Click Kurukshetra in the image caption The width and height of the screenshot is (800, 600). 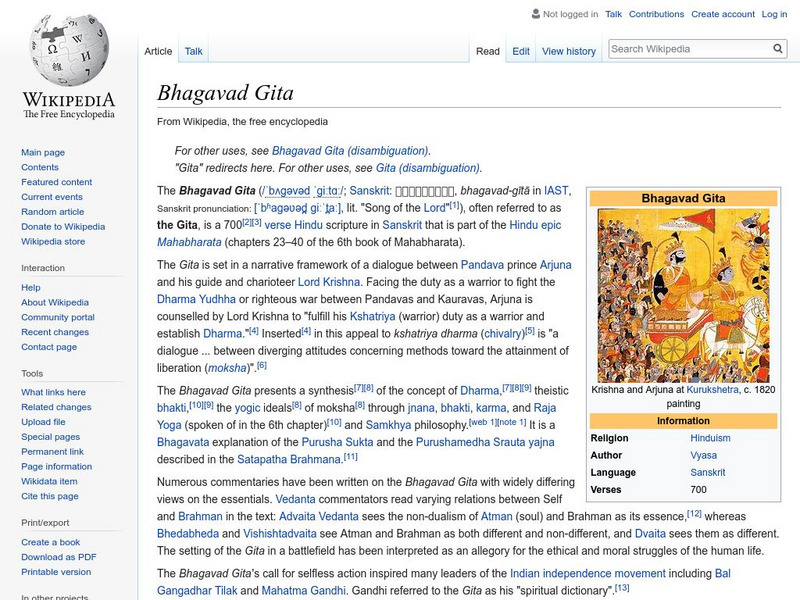coord(712,390)
